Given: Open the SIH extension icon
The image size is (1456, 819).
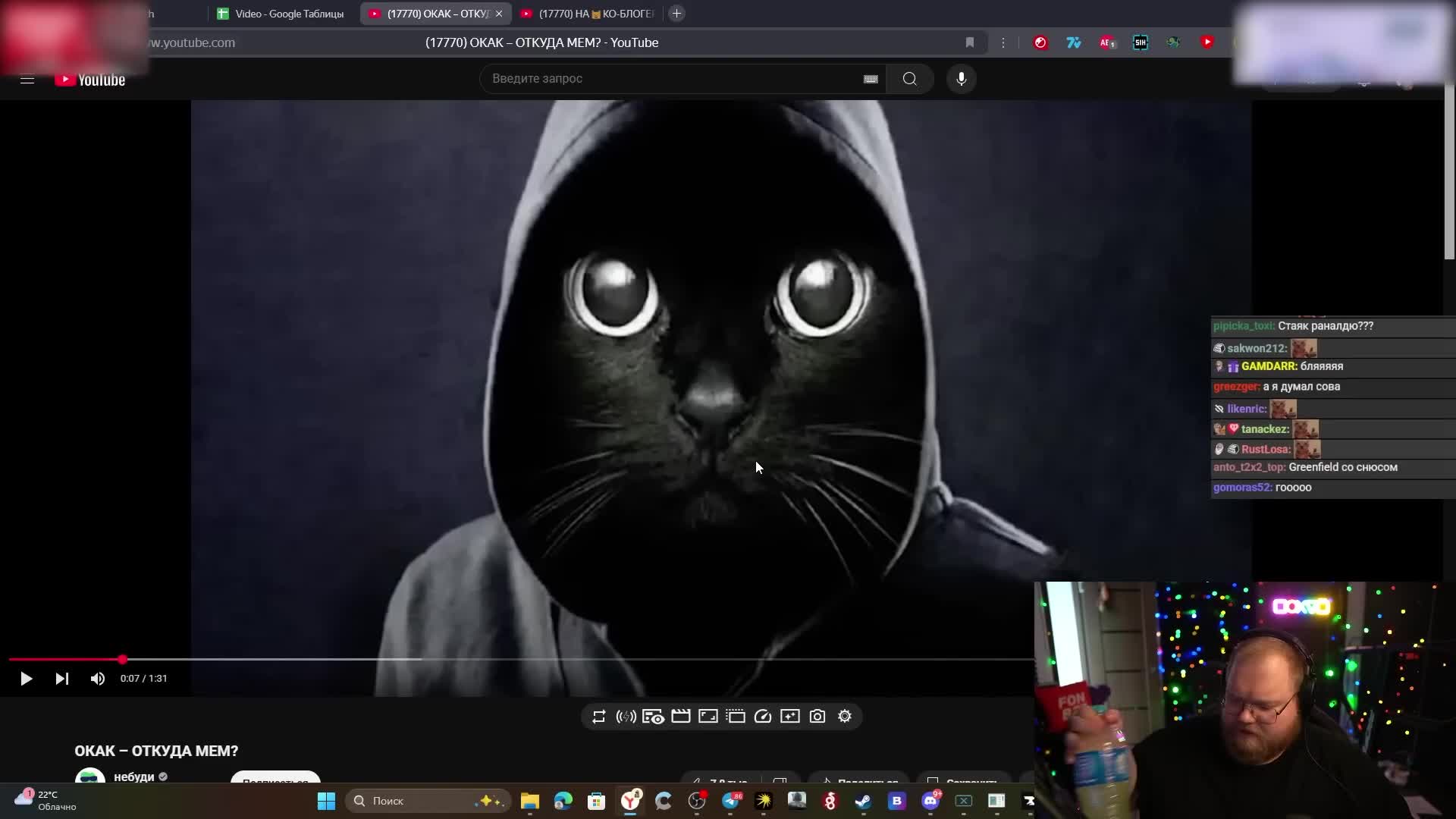Looking at the screenshot, I should [1141, 42].
